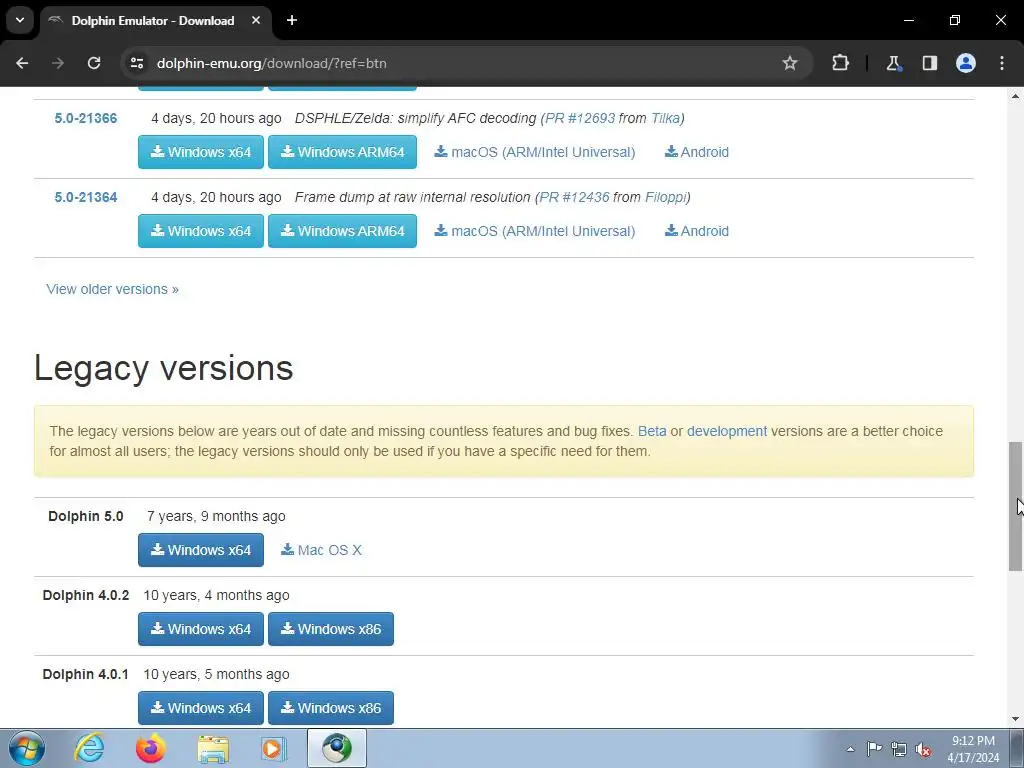This screenshot has height=768, width=1024.
Task: Open PR #12693 link
Action: coord(580,118)
